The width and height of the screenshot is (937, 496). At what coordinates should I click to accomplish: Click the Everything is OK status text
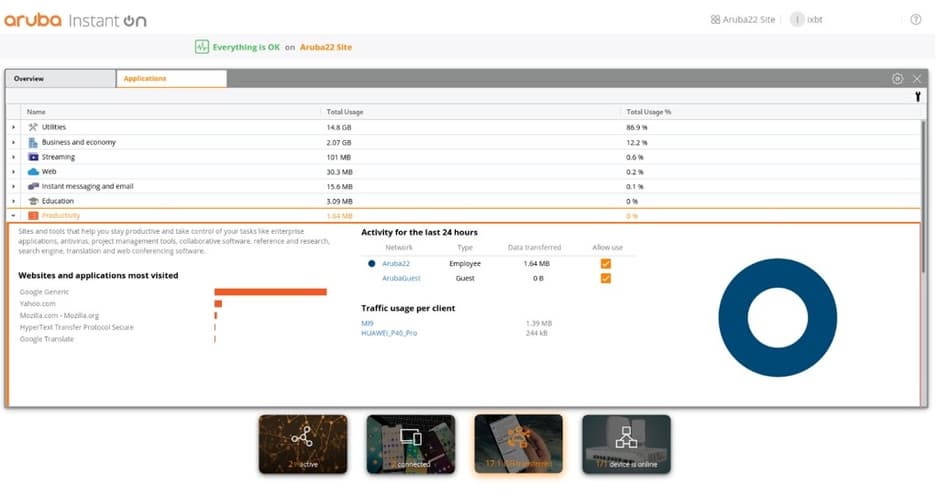(246, 47)
